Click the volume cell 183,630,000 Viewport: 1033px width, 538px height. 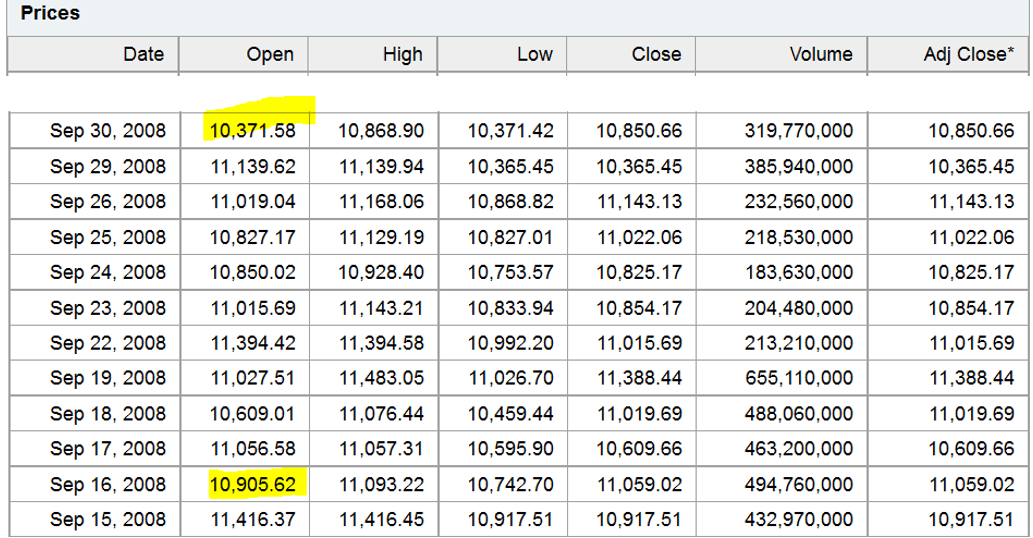pos(799,272)
